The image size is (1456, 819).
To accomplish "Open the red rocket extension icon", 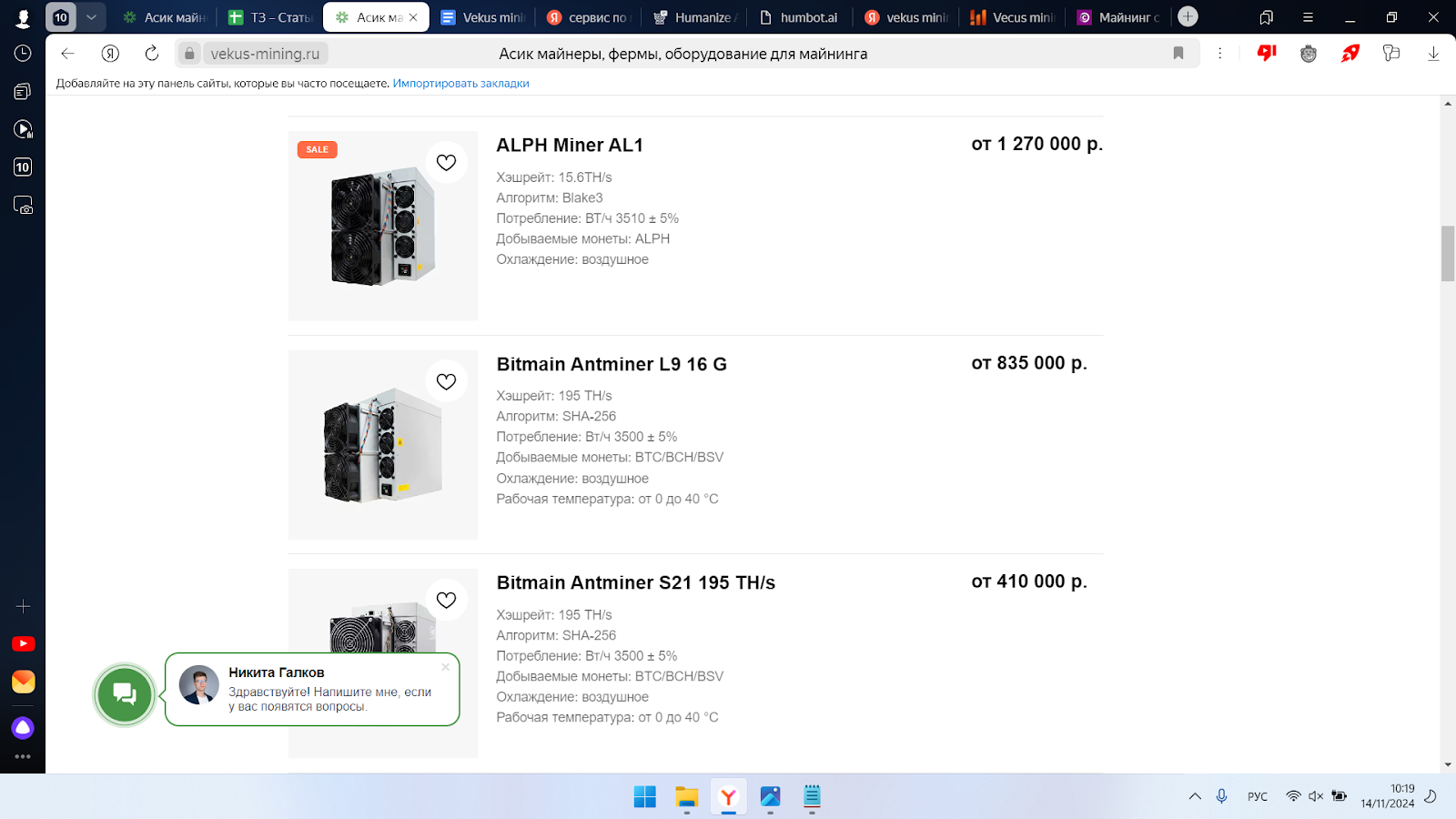I will pyautogui.click(x=1350, y=54).
